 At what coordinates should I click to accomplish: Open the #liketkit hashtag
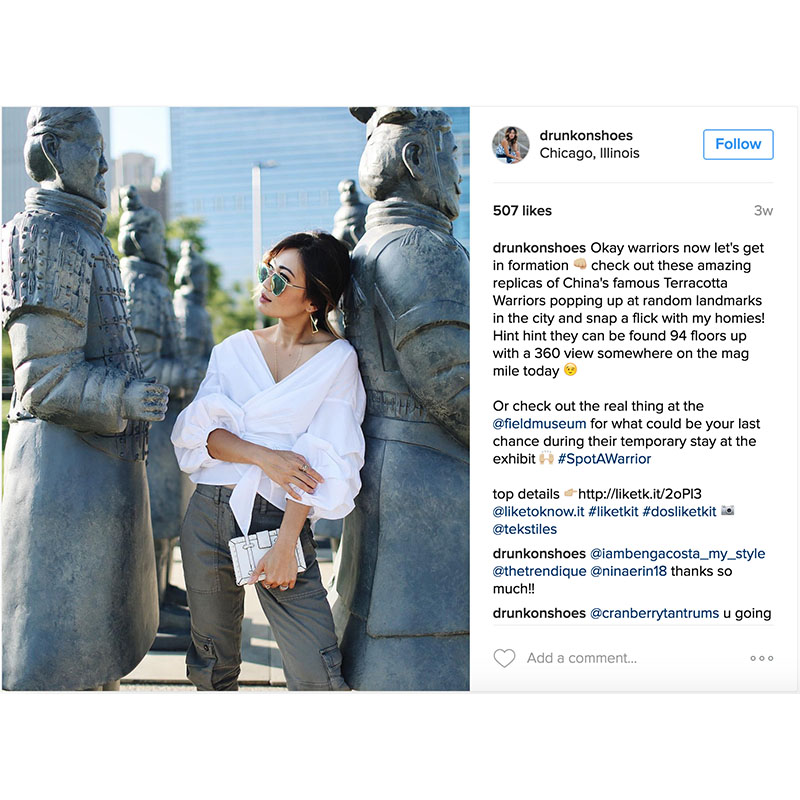[x=613, y=511]
